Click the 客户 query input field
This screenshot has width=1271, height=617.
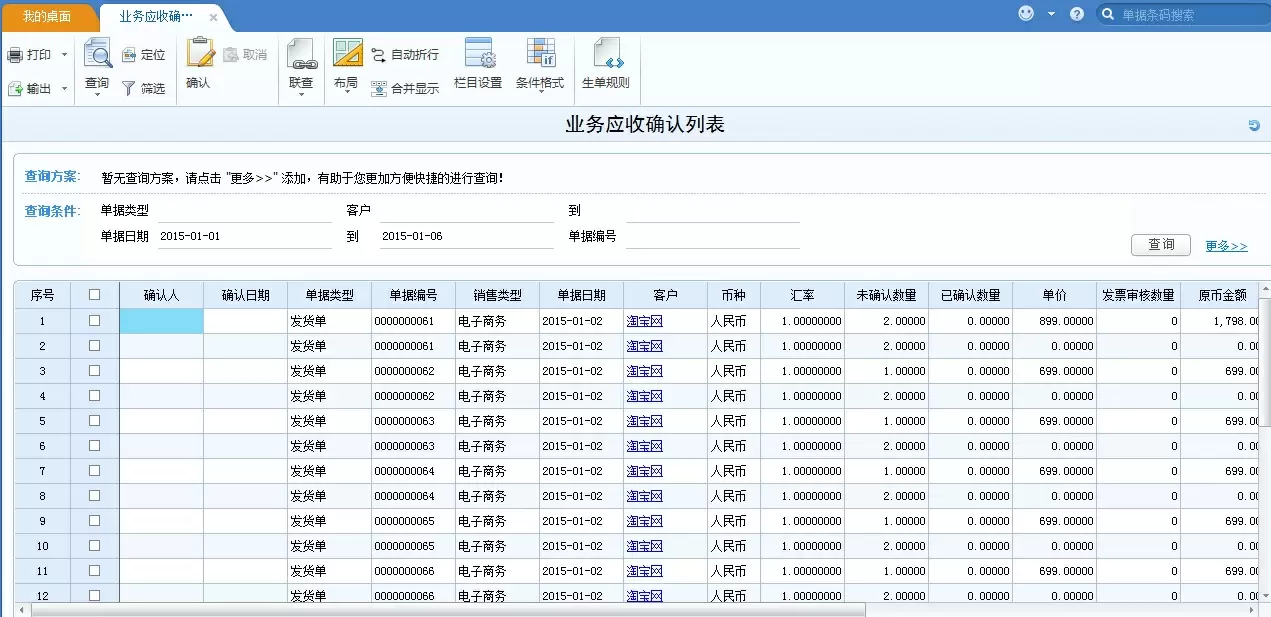click(x=467, y=211)
